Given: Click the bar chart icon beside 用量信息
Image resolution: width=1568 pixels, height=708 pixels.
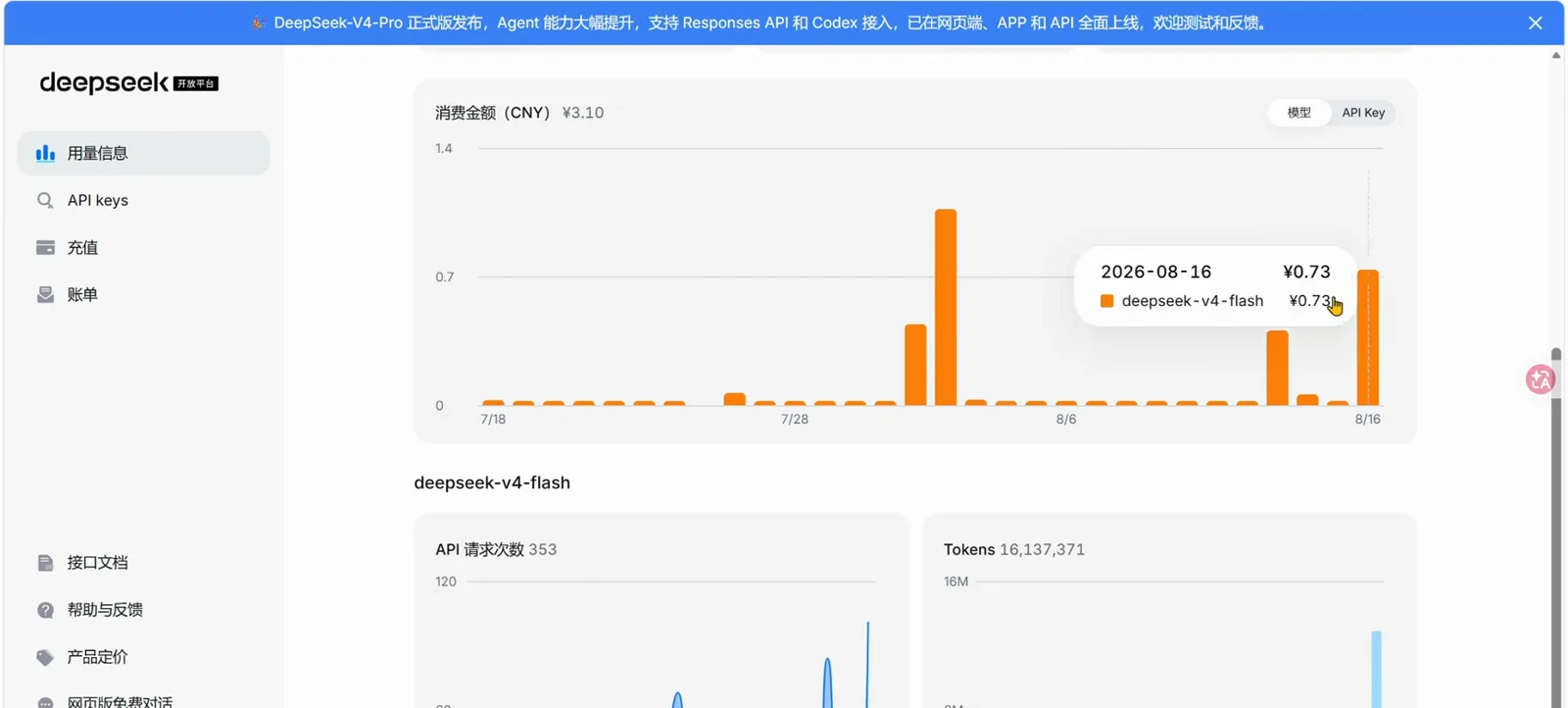Looking at the screenshot, I should 45,153.
